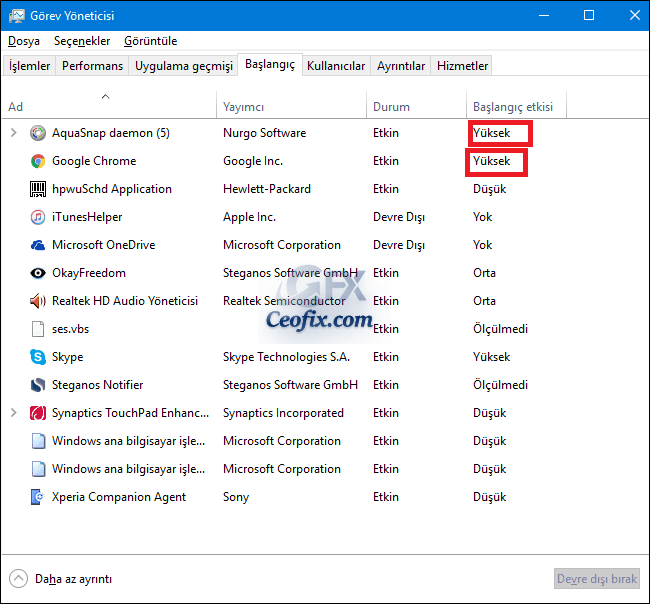Click Realtek Semiconductor publisher cell
This screenshot has width=650, height=604.
click(x=284, y=301)
